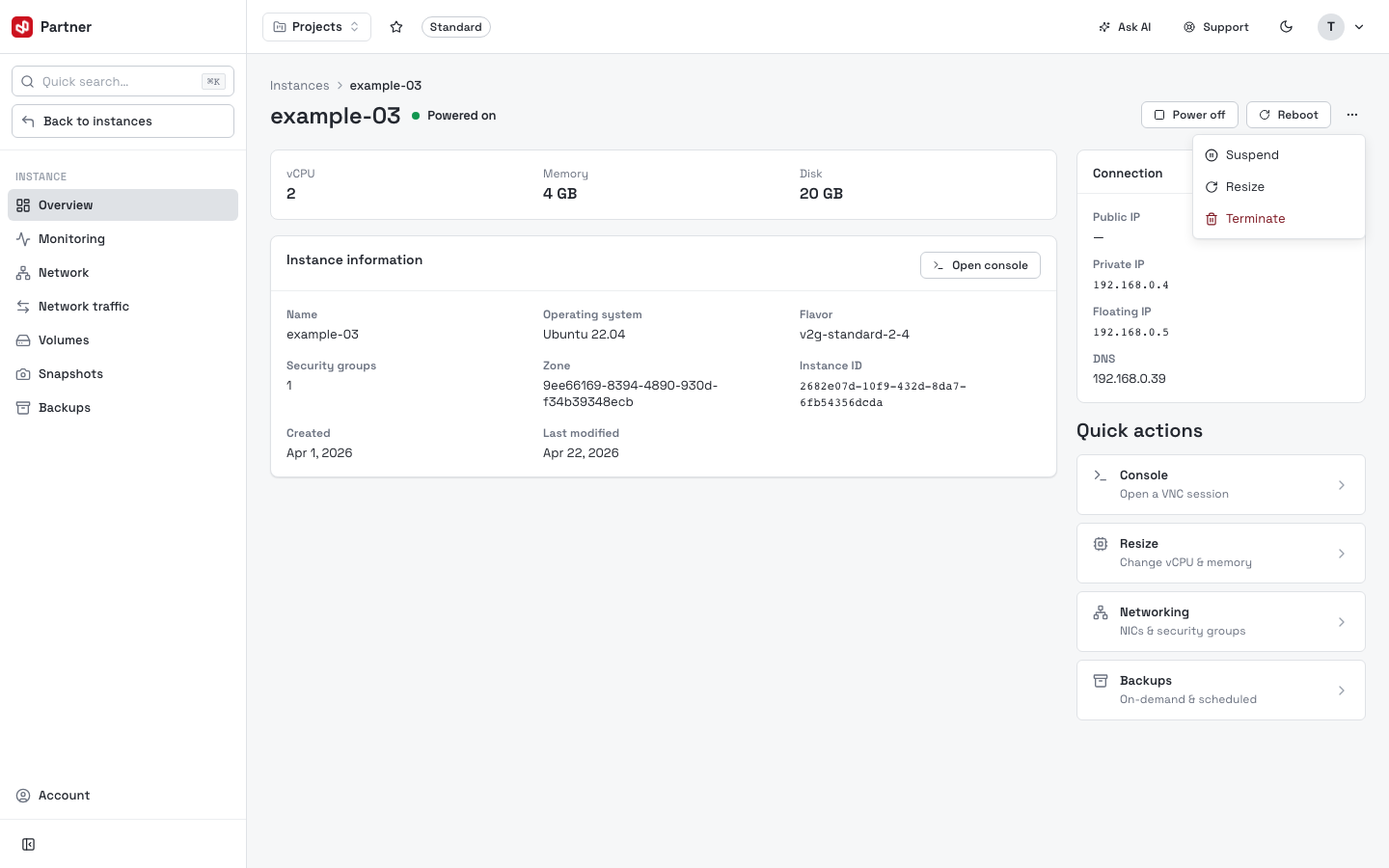Click the Network traffic arrows icon
The image size is (1389, 868).
(x=23, y=307)
